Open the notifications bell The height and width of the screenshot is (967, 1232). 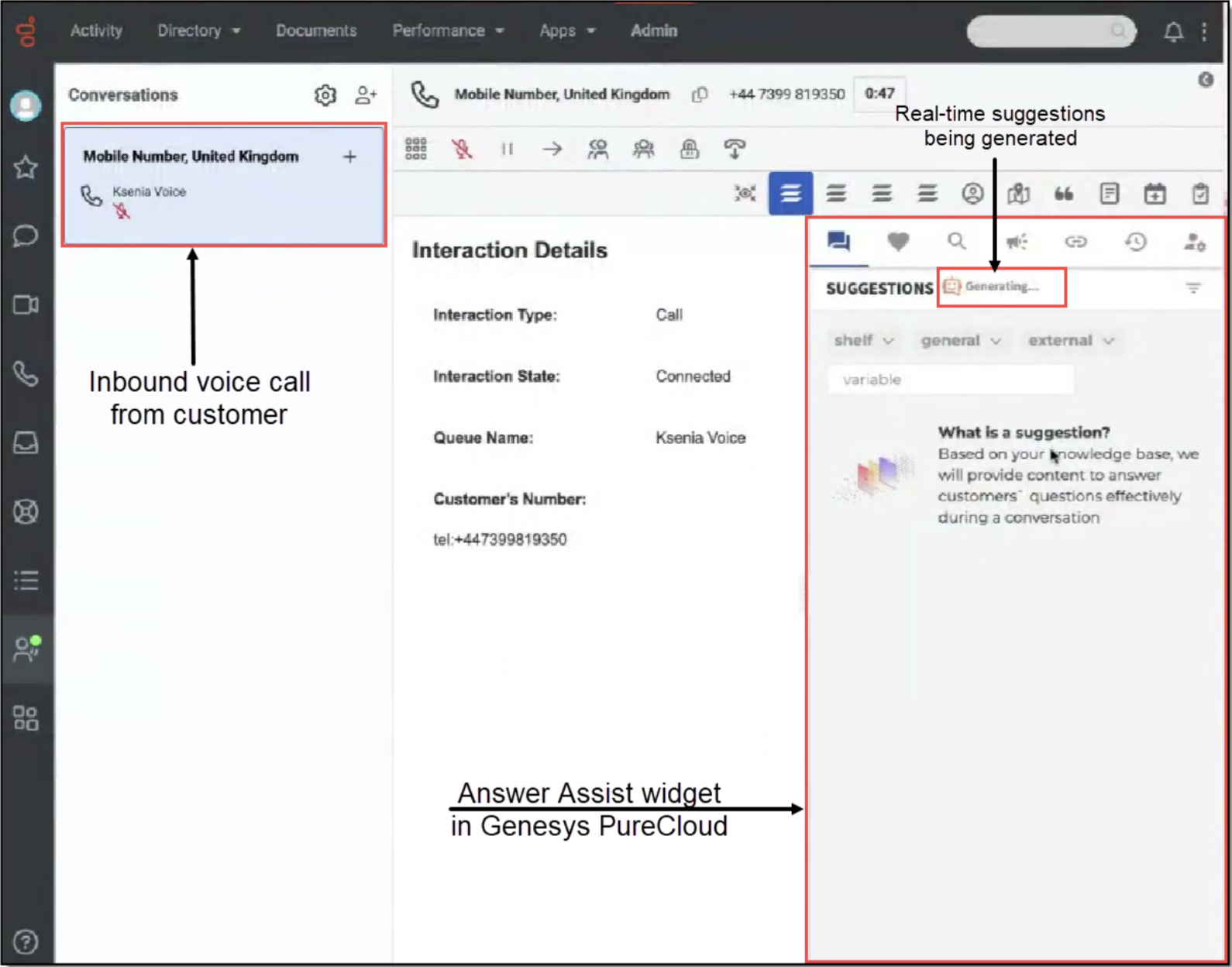click(x=1173, y=32)
